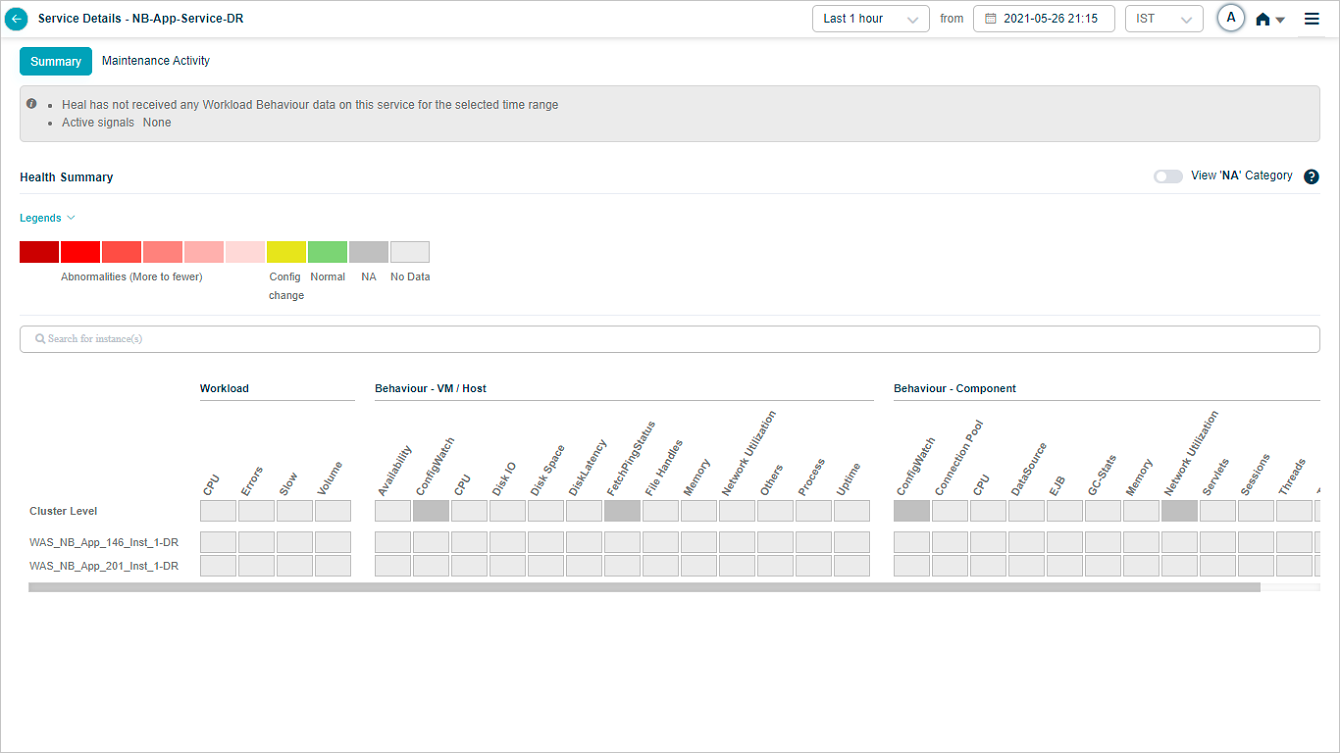Click the yellow Config change legend swatch

[286, 252]
